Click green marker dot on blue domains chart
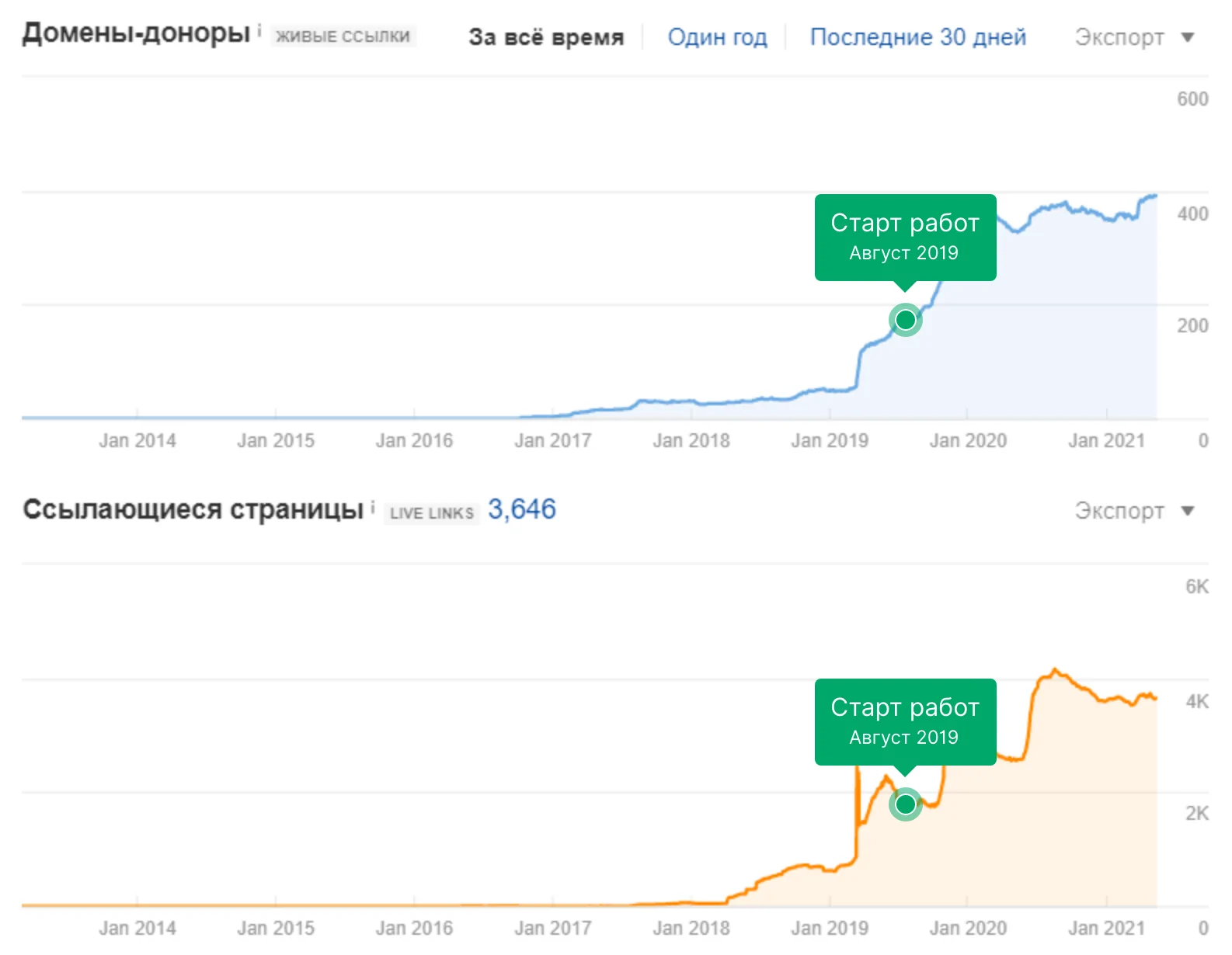Viewport: 1232px width, 955px height. tap(906, 319)
